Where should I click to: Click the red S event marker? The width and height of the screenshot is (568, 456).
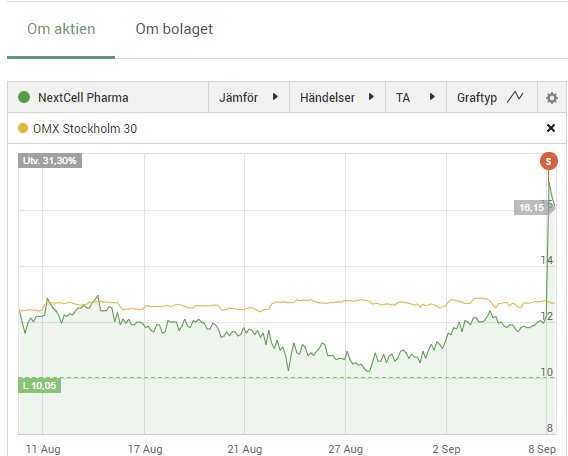tap(548, 161)
